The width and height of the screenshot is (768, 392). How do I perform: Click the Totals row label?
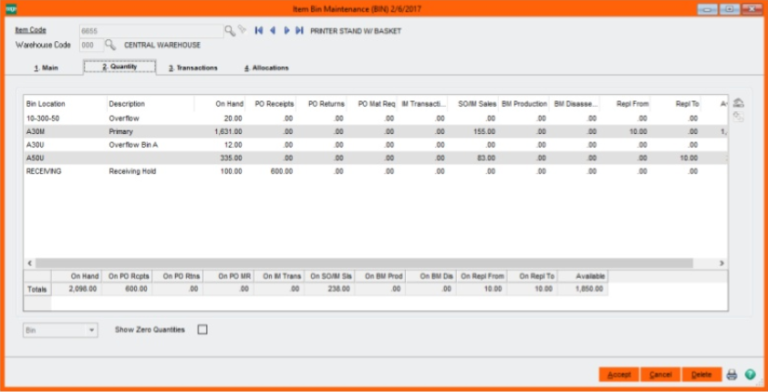tap(37, 289)
